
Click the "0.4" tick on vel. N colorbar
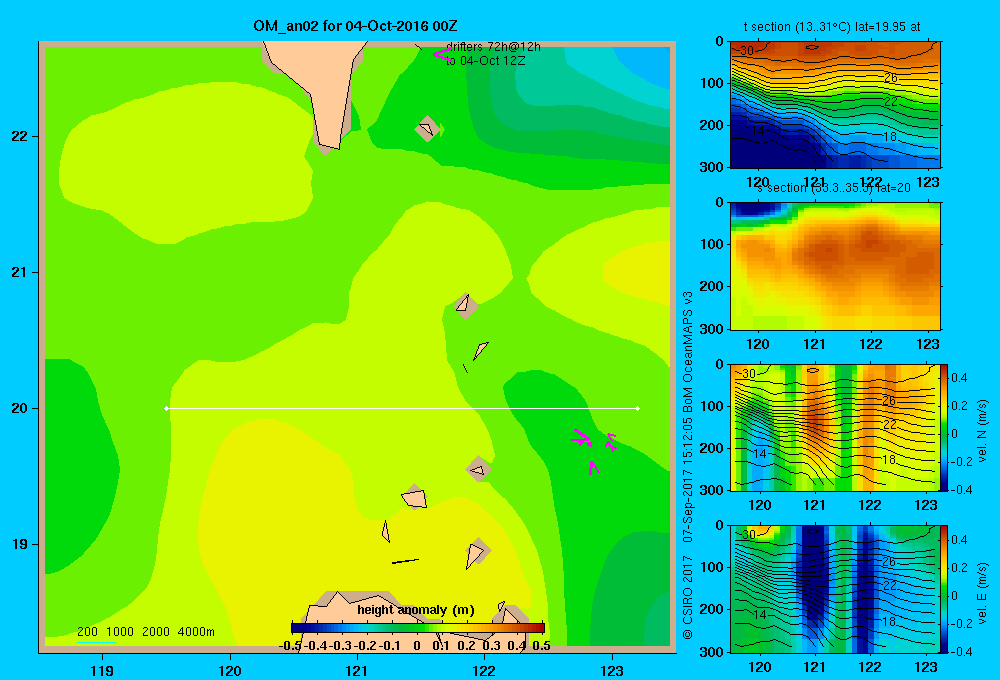[x=959, y=378]
